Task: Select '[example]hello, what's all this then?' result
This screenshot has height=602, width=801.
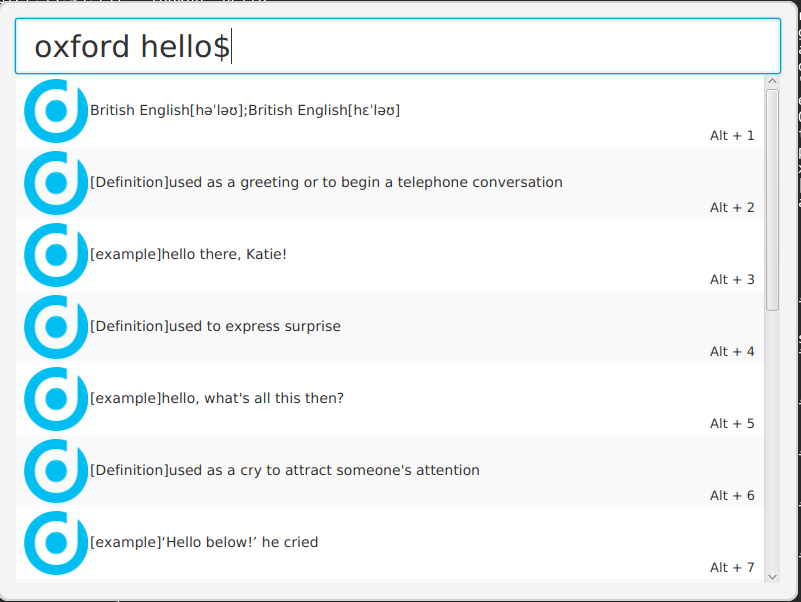Action: coord(390,399)
